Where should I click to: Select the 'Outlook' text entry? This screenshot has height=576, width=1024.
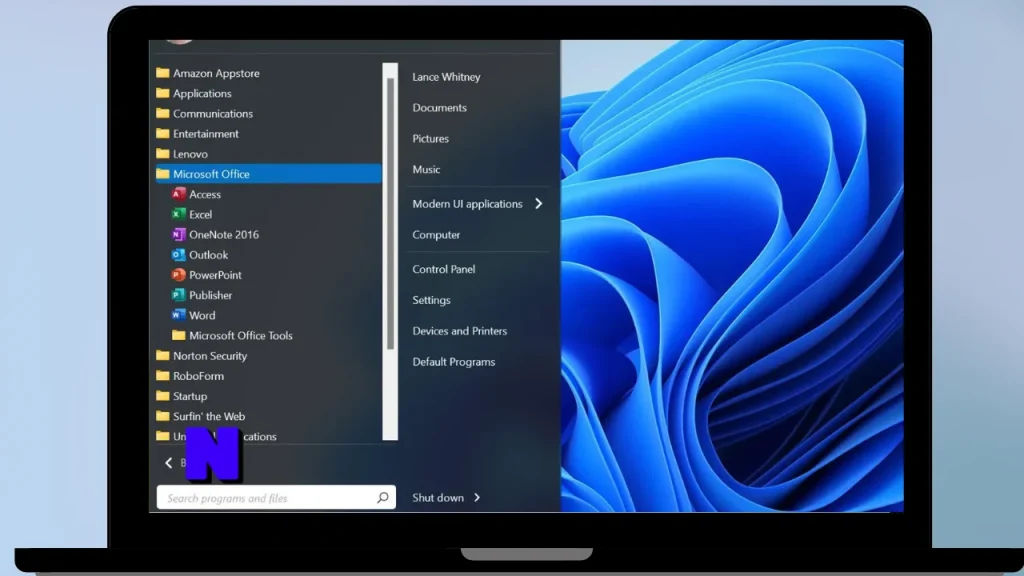pyautogui.click(x=208, y=255)
